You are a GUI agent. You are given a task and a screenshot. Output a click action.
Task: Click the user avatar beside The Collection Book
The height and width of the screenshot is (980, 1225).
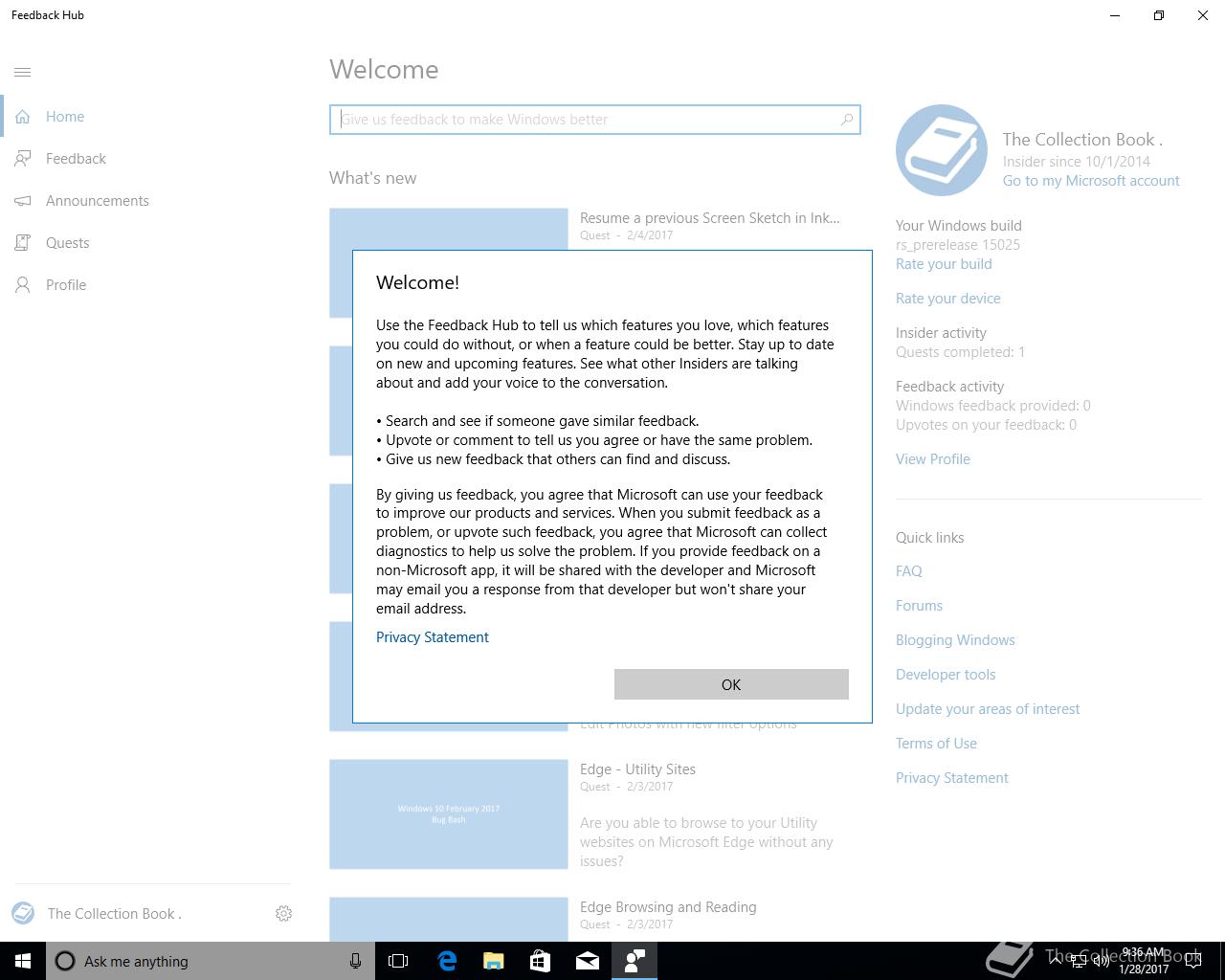pyautogui.click(x=23, y=913)
